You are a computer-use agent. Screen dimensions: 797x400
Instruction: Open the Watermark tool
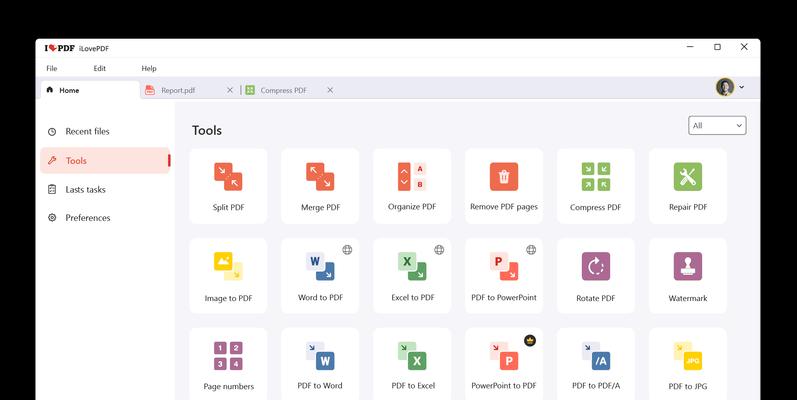click(688, 276)
